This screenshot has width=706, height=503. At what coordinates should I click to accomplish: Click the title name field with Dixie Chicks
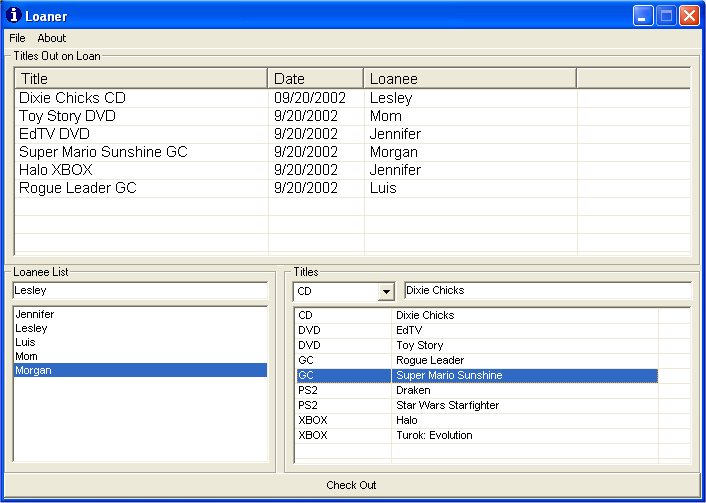[x=546, y=290]
